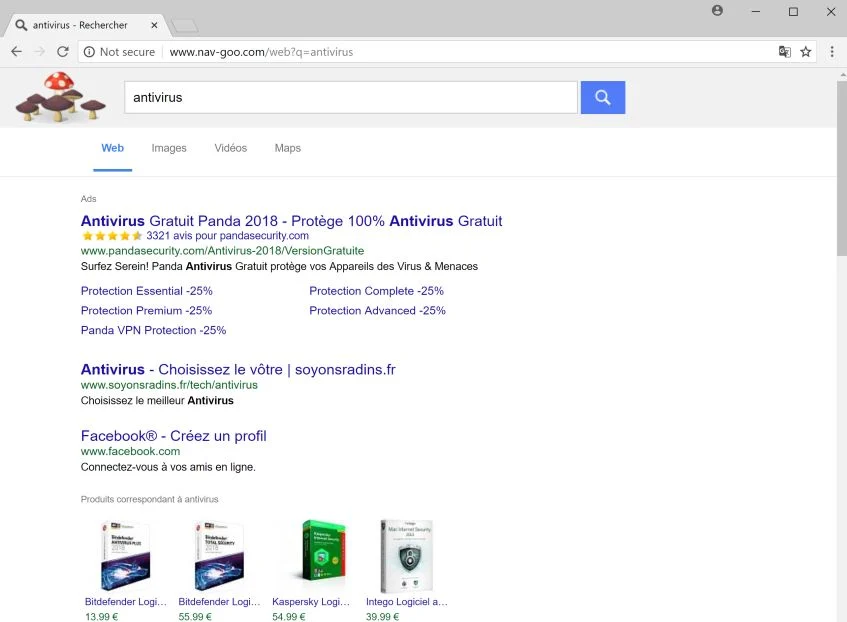Open the Chrome profile avatar icon
This screenshot has height=622, width=847.
click(x=717, y=11)
